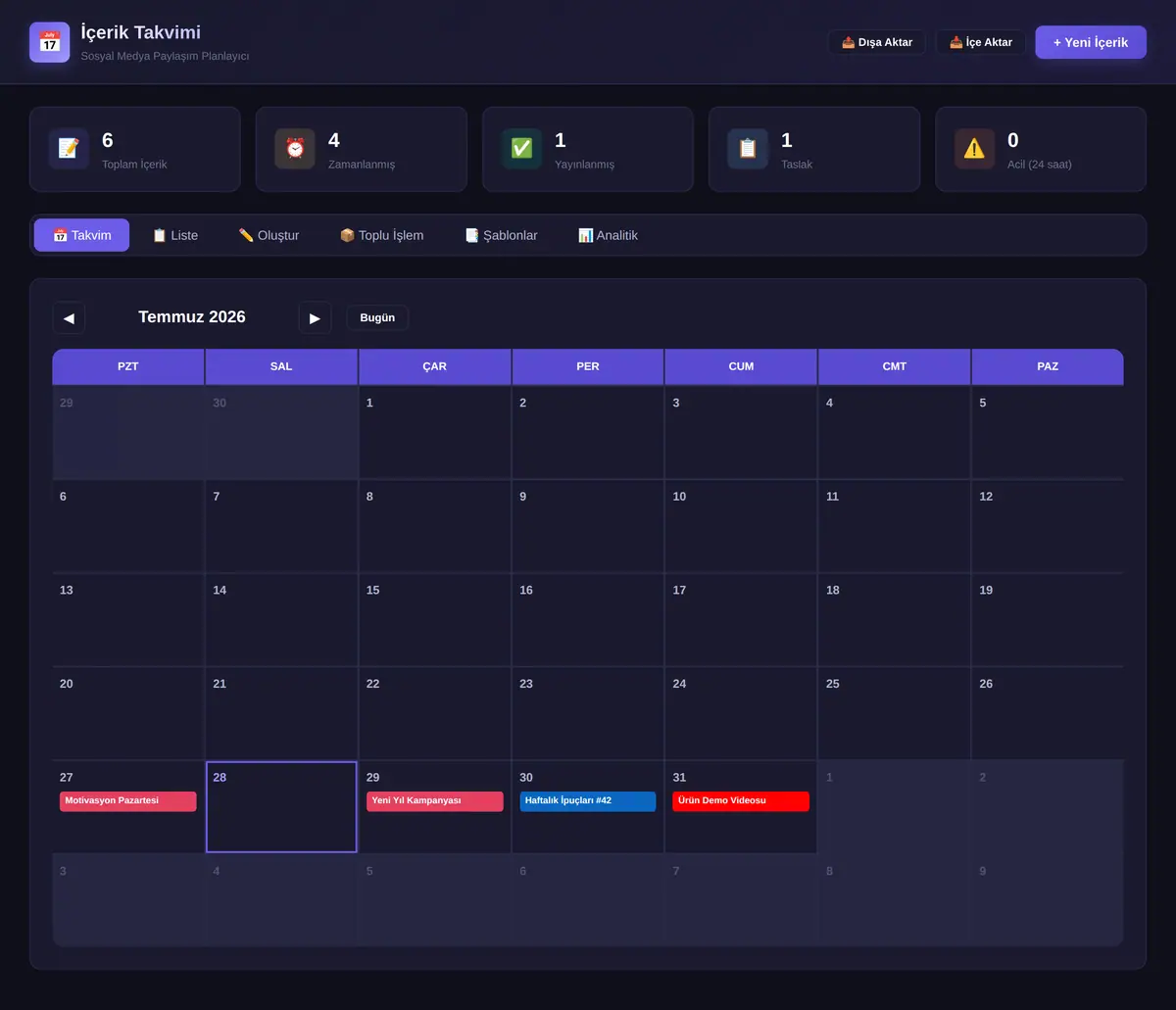Click the warning triangle icon for Acil
The image size is (1176, 1010).
click(x=974, y=149)
